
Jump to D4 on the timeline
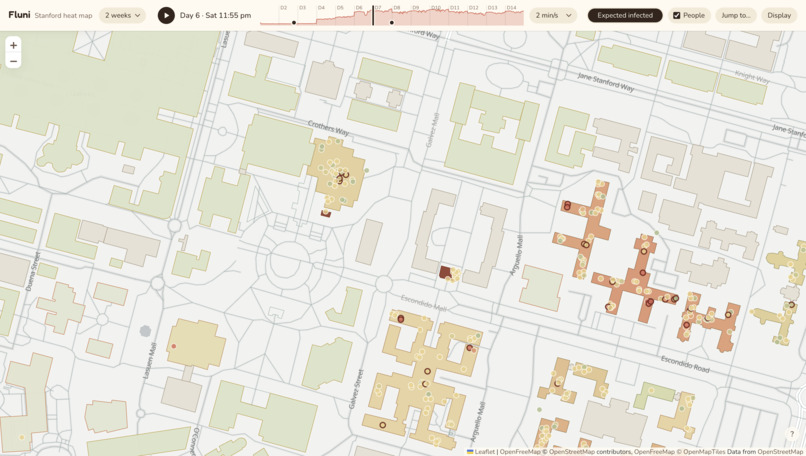[321, 8]
